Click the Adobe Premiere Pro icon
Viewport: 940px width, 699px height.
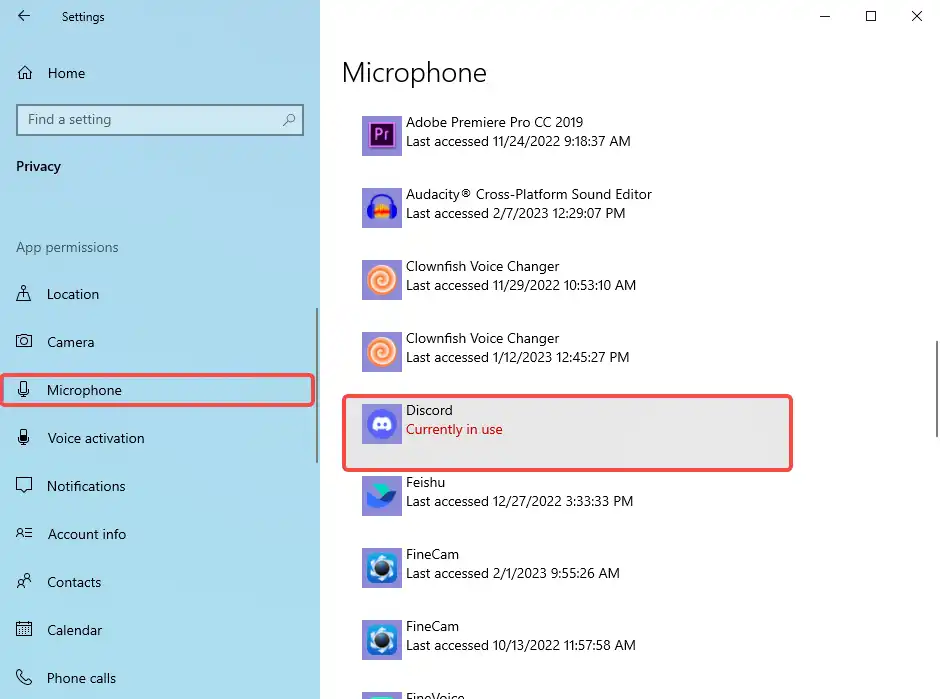(382, 136)
